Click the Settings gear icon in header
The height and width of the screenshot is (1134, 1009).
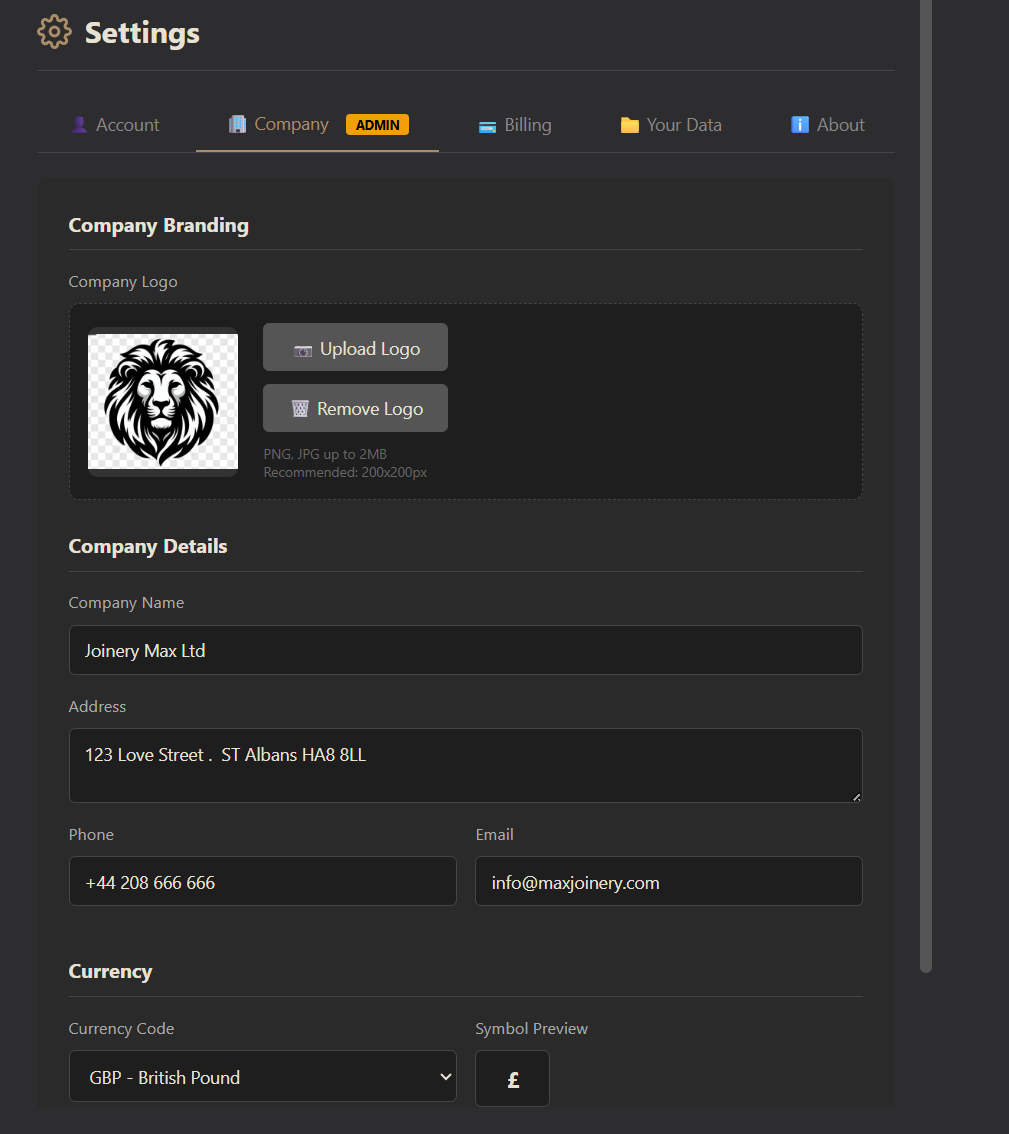(54, 32)
